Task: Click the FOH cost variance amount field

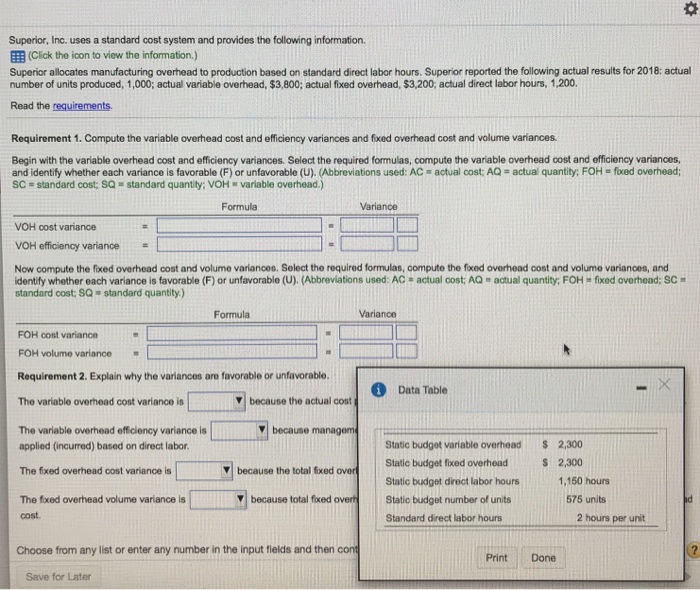Action: (366, 332)
